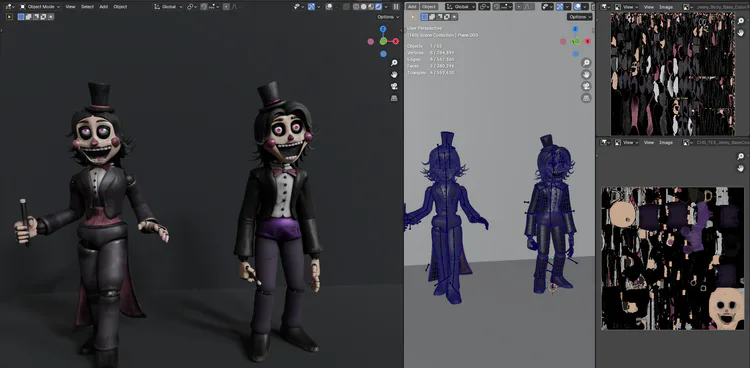Click the red X axis on the navigation gizmo

pos(396,41)
